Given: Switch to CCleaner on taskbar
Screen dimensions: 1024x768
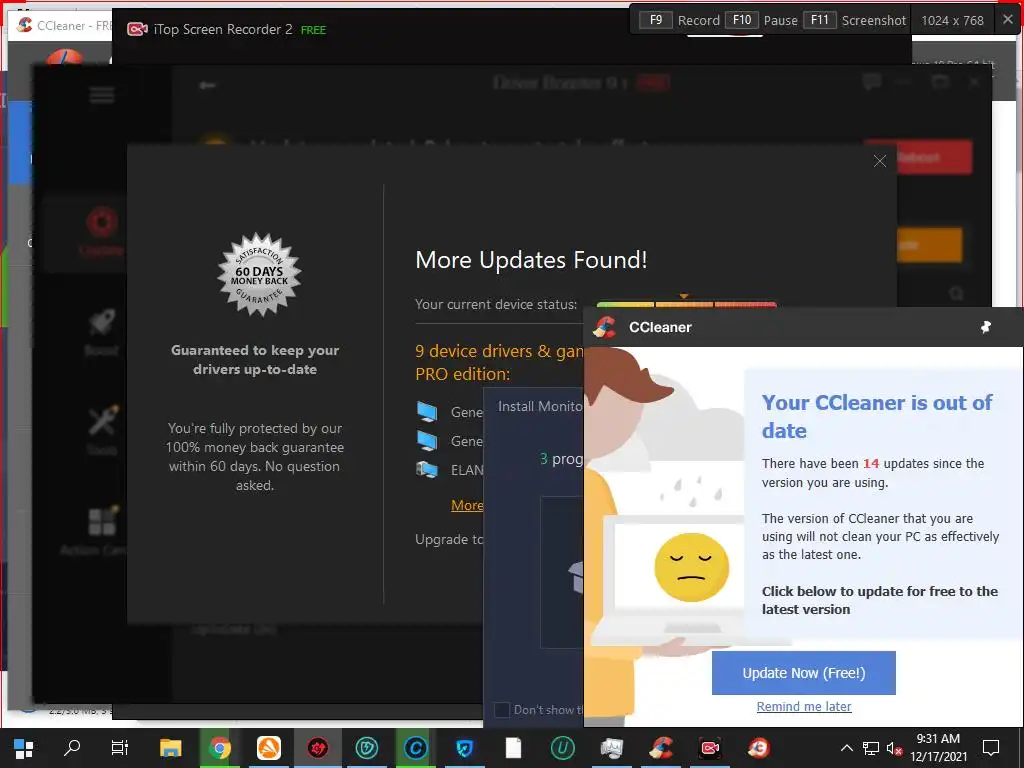Looking at the screenshot, I should coord(661,748).
